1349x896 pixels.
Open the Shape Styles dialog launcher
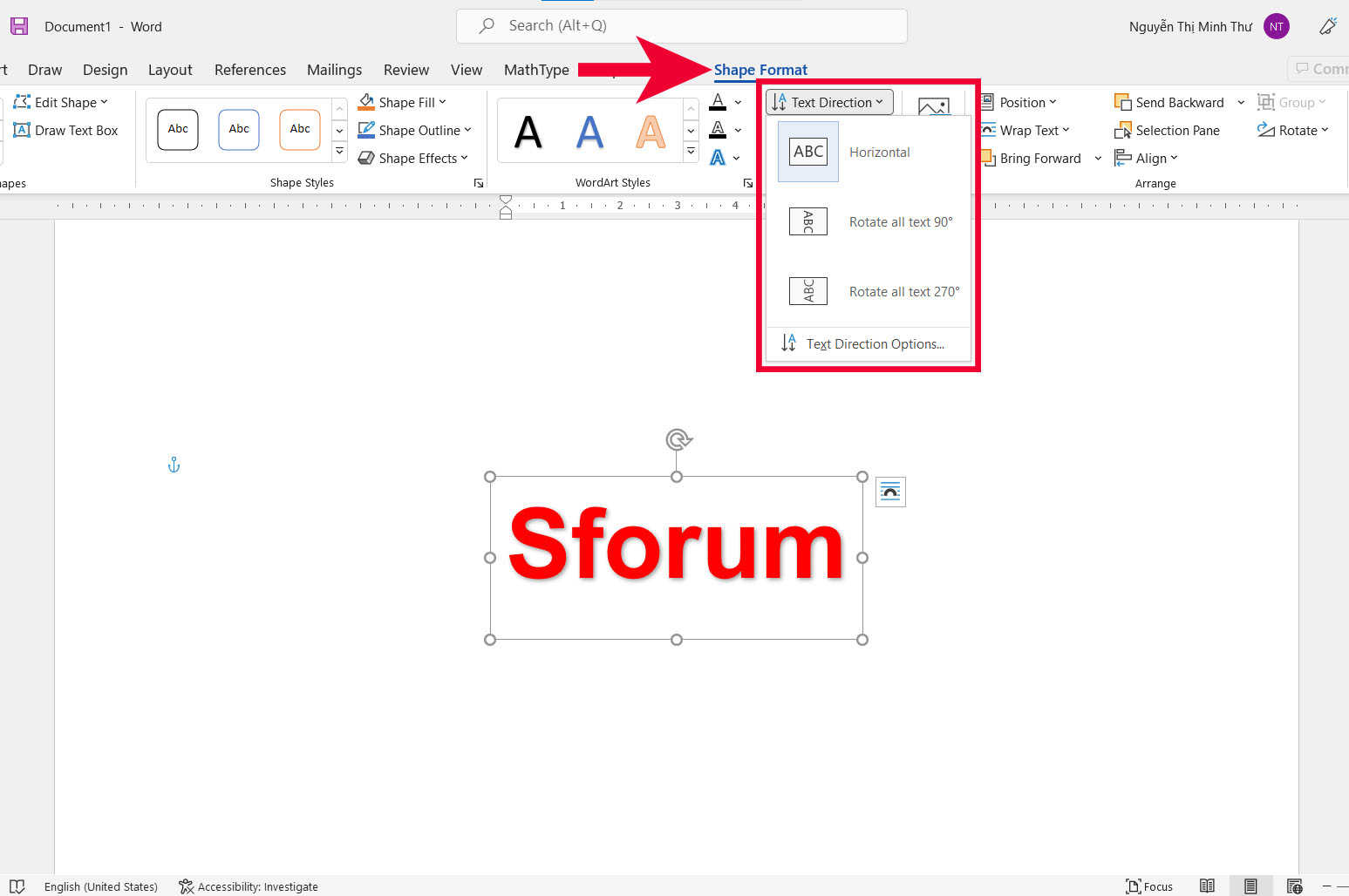[x=479, y=183]
